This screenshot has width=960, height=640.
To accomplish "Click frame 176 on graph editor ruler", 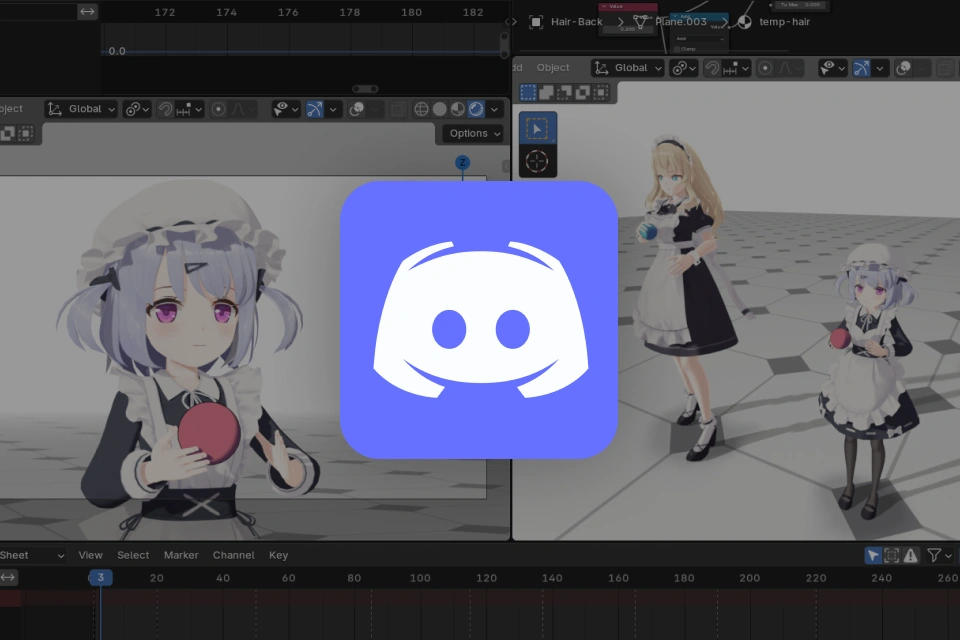I will (x=288, y=12).
